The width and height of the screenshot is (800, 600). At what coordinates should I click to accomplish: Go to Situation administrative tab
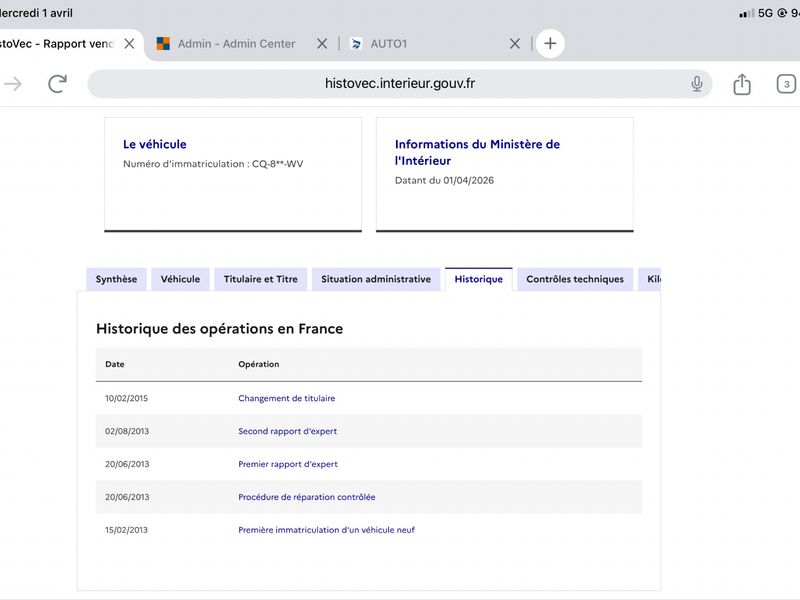click(376, 279)
